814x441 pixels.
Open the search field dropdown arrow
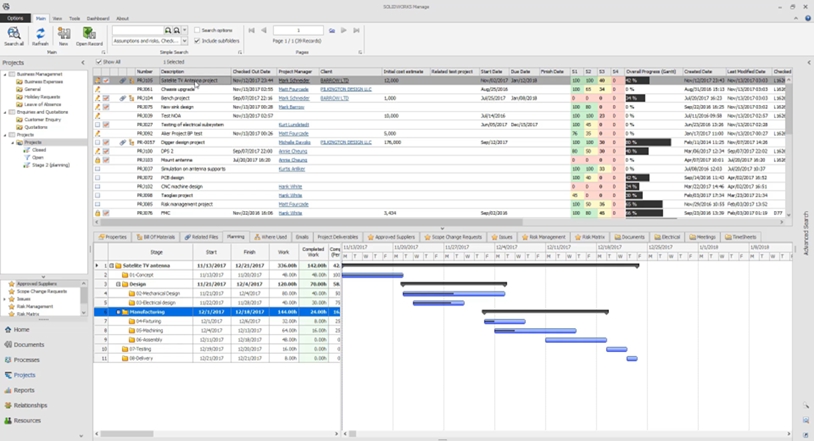[184, 31]
